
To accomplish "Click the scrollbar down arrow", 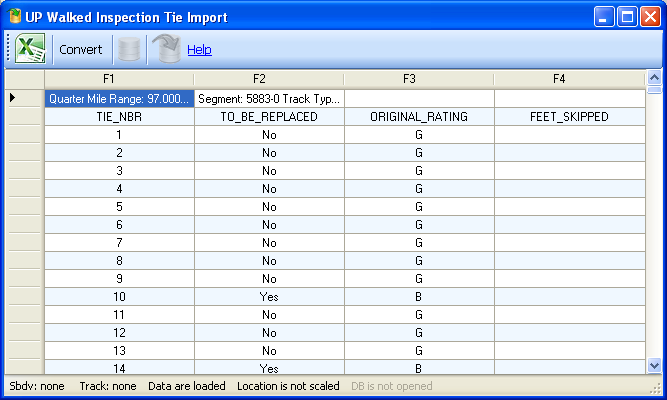I will tap(654, 366).
